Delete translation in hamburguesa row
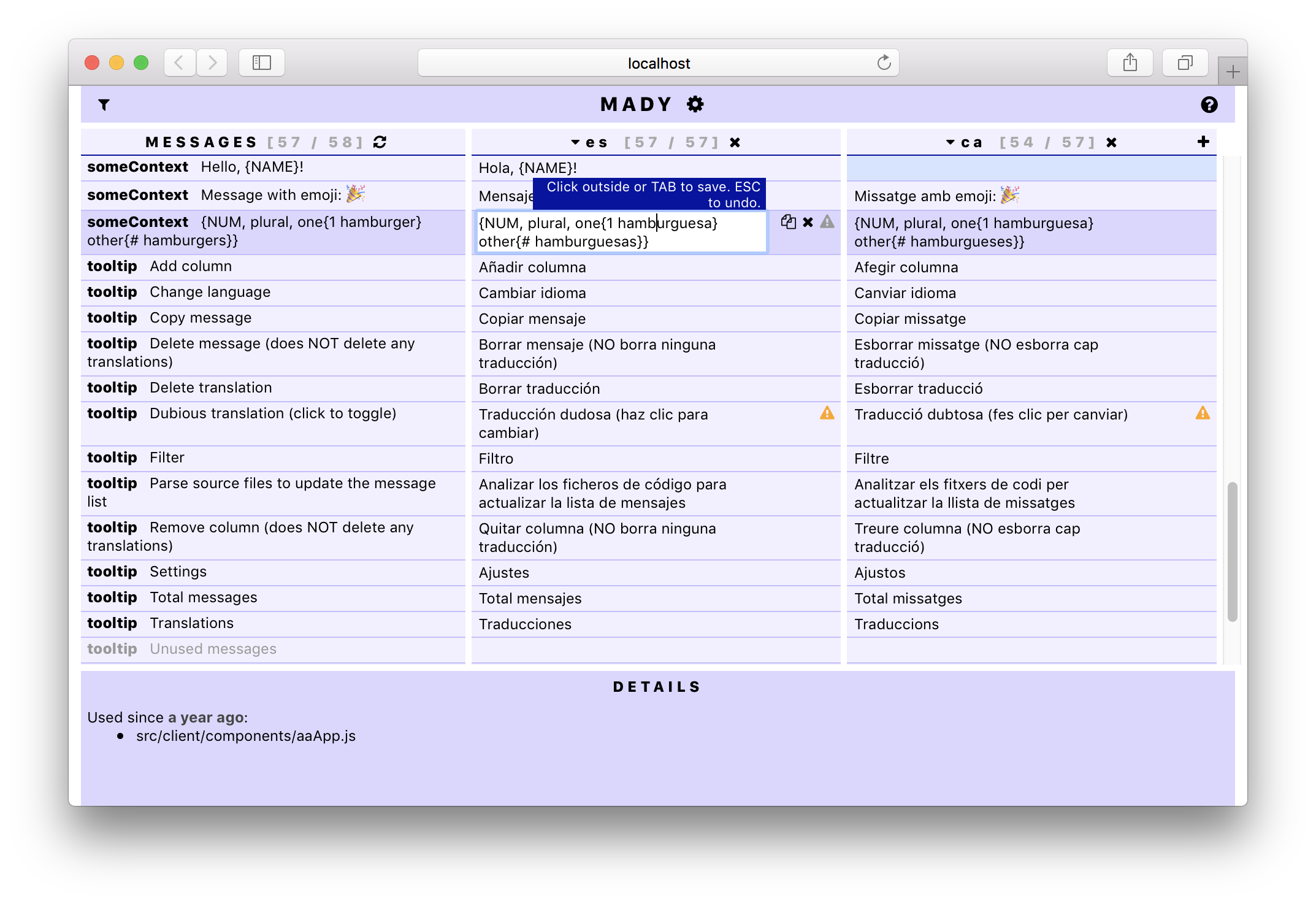The height and width of the screenshot is (904, 1316). click(x=808, y=222)
